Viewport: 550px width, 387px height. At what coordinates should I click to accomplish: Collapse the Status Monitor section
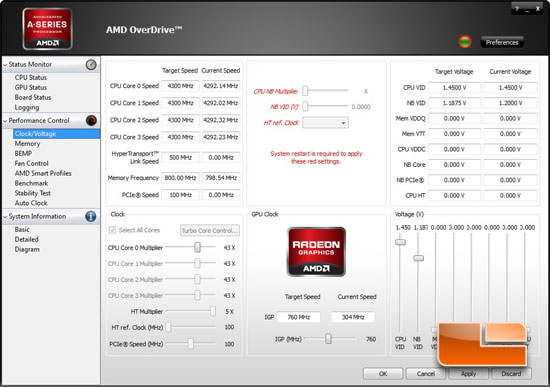tap(5, 65)
